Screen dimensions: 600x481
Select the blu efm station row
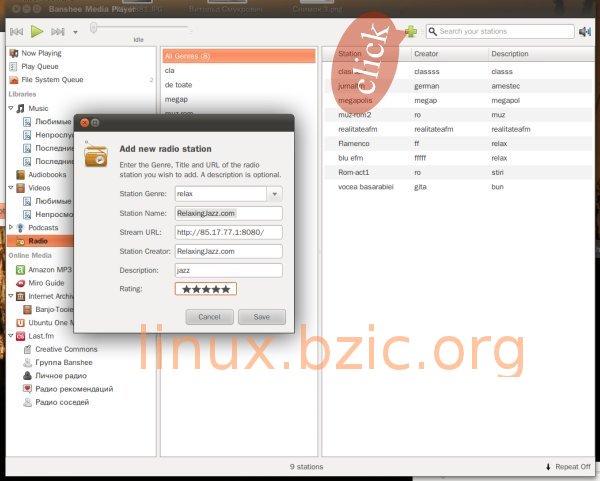[458, 158]
